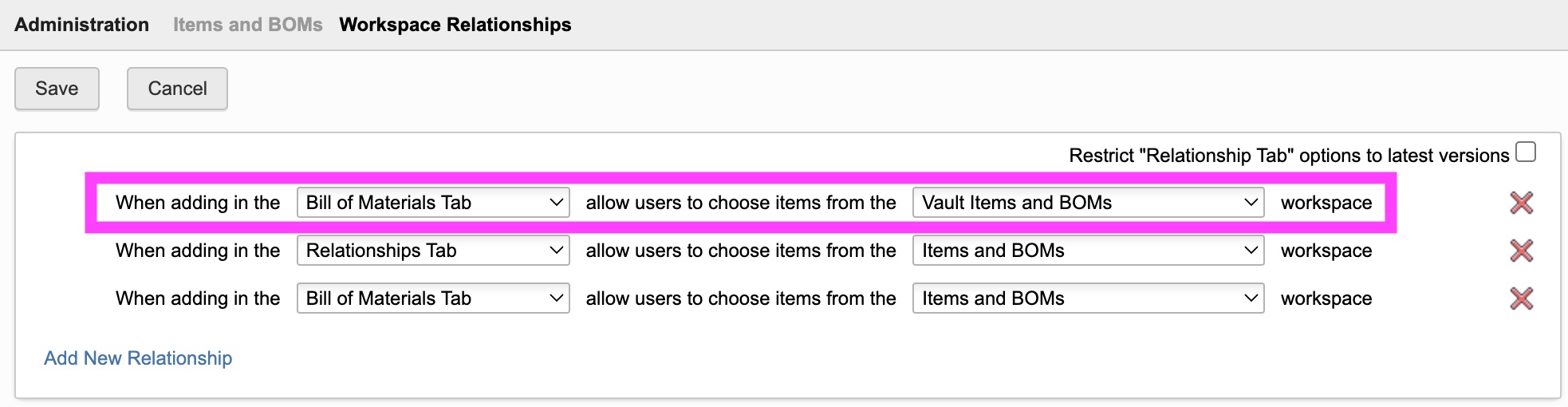Screen dimensions: 1568x407
Task: Click the Restrict "Relationship Tab" options label text
Action: click(x=1288, y=156)
